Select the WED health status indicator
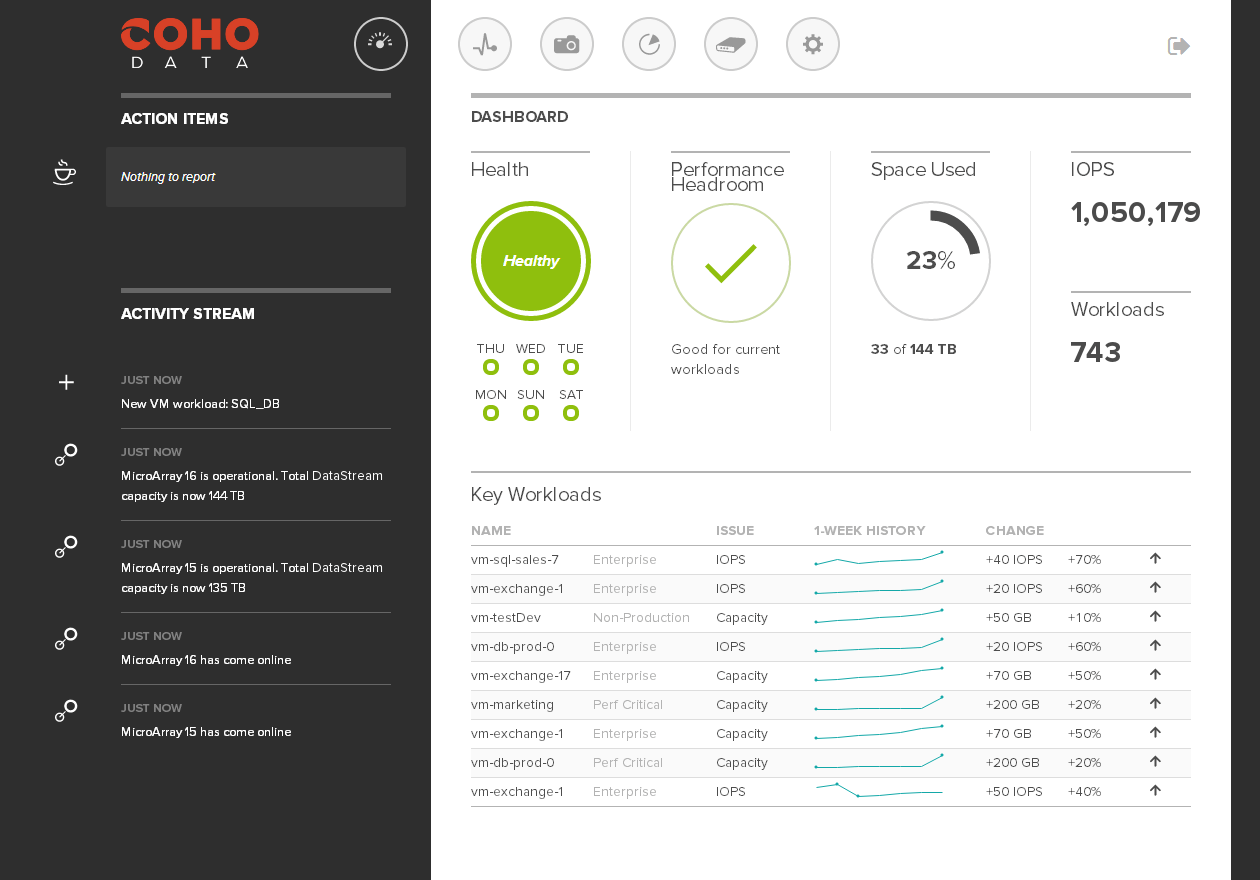1260x880 pixels. tap(531, 367)
